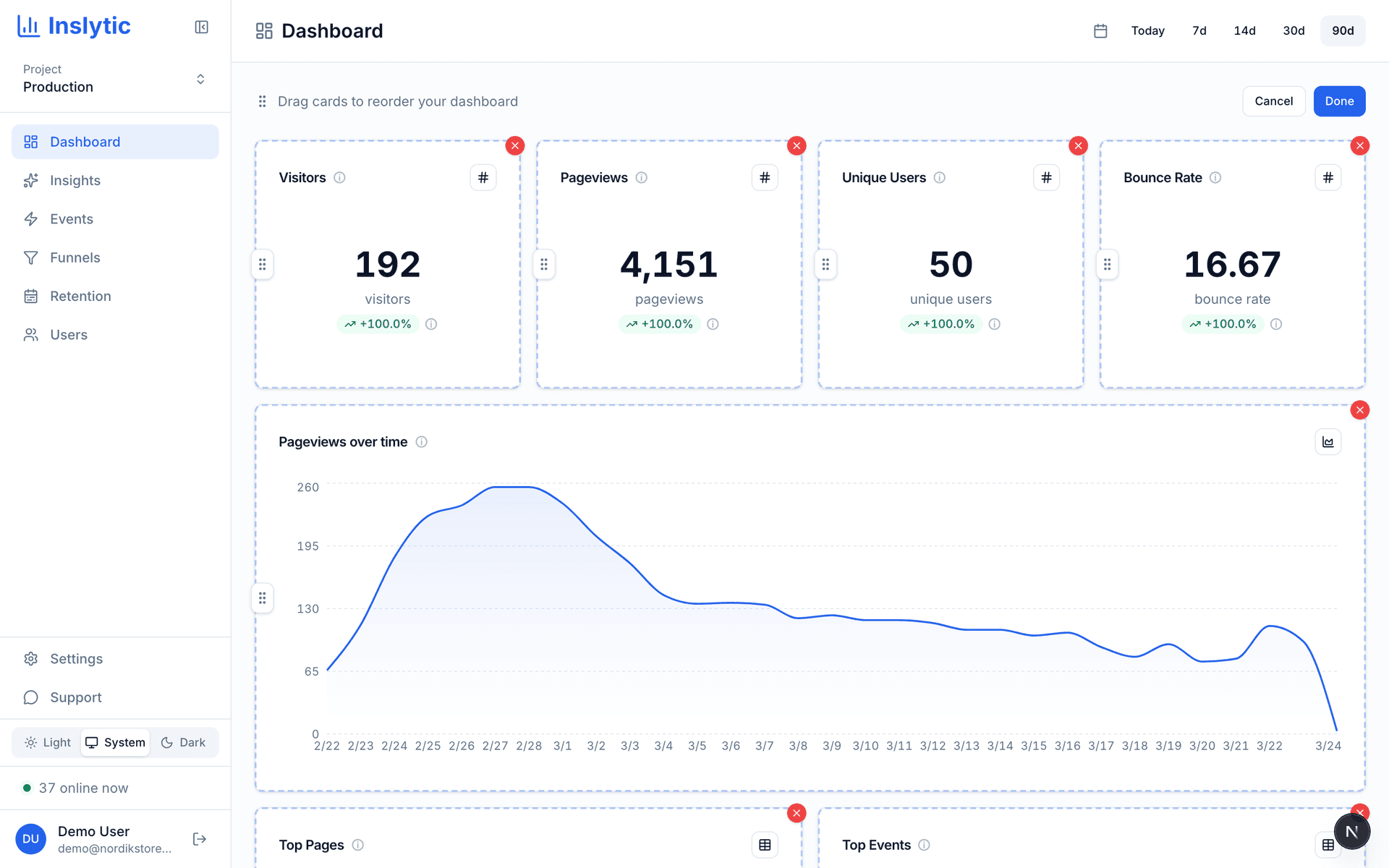Enable Dark theme mode
This screenshot has height=868, width=1389.
(x=184, y=742)
